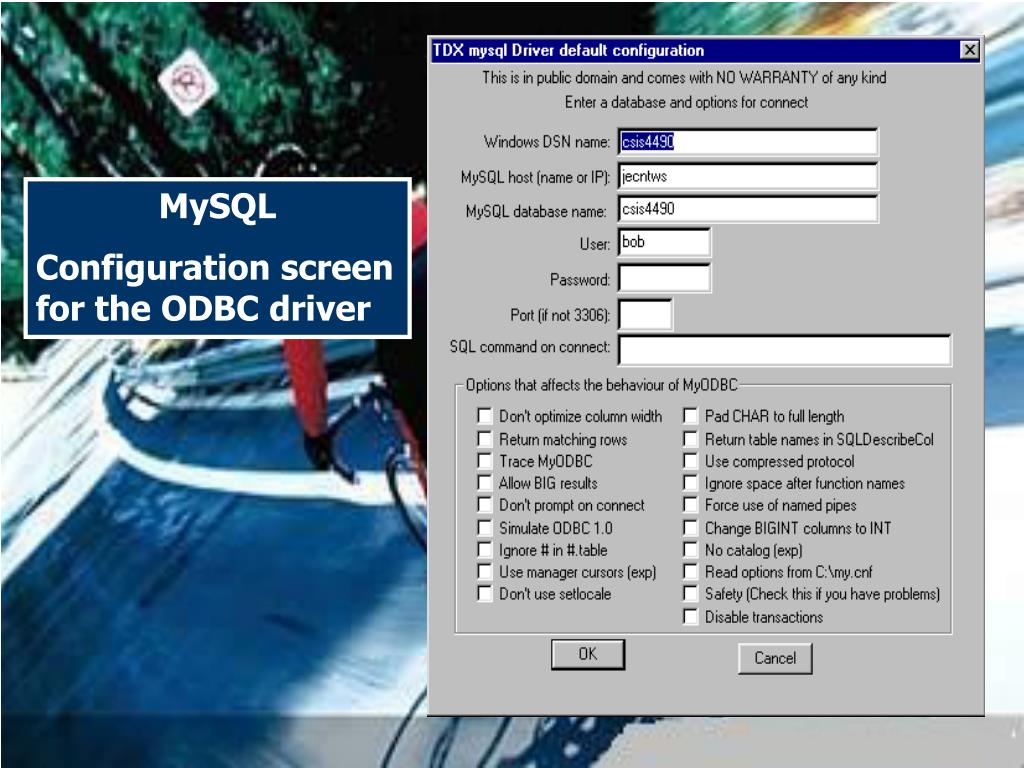Check Read options from C:\my.cnf
The height and width of the screenshot is (768, 1024).
(x=690, y=572)
